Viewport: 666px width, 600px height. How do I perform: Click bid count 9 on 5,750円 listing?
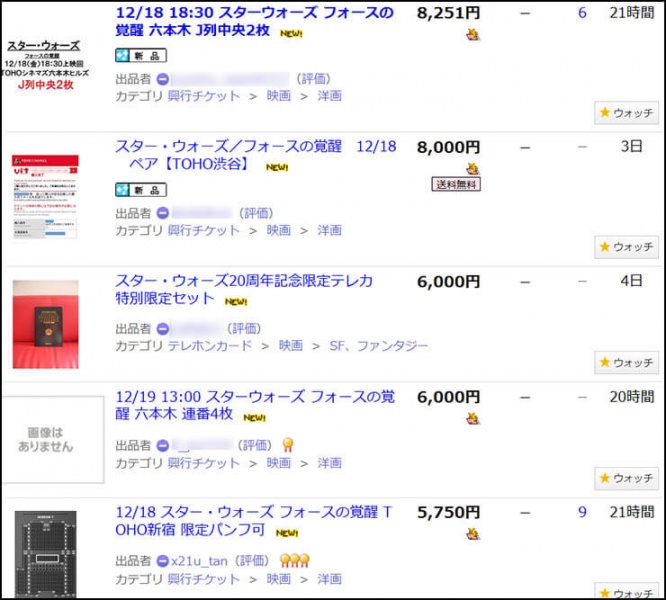(582, 512)
